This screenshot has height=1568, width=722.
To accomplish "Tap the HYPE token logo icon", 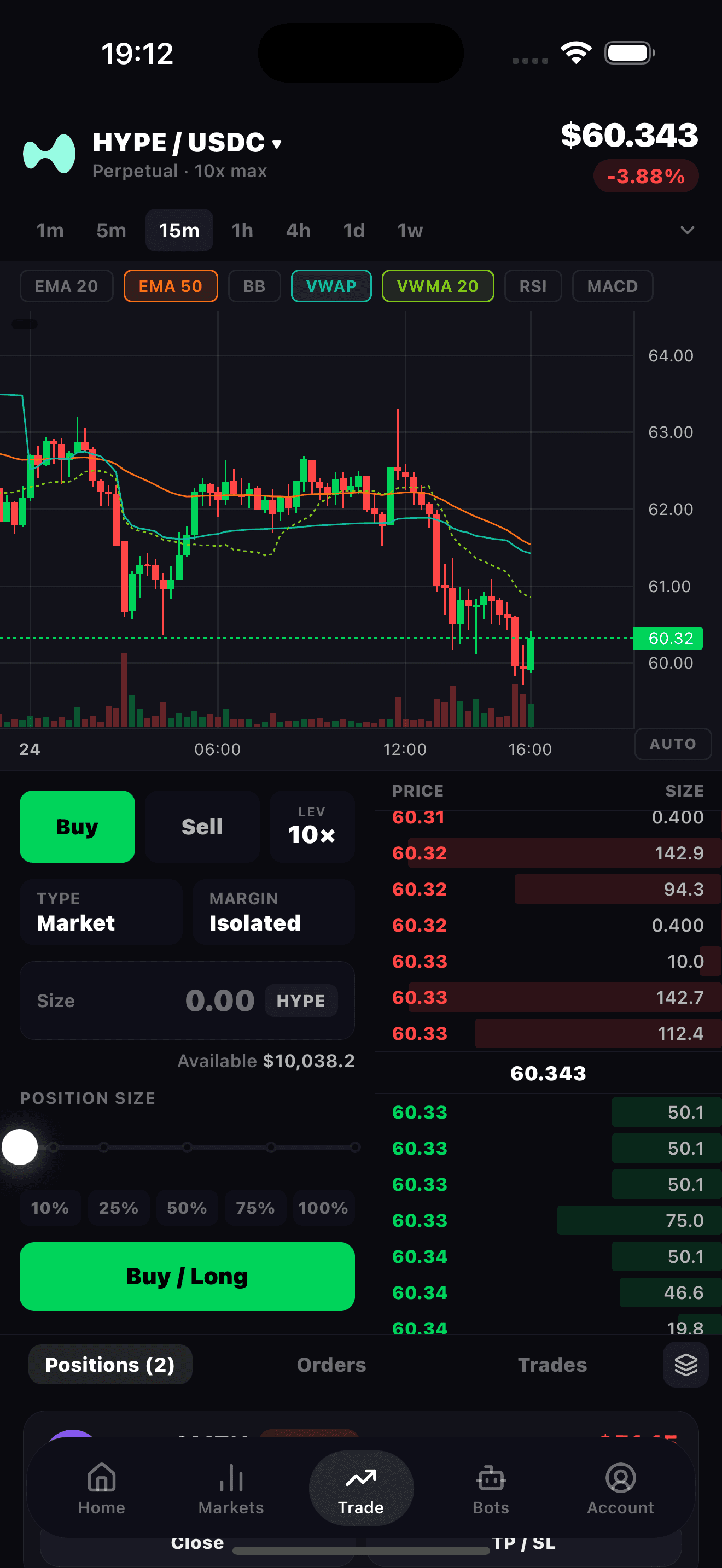I will point(49,154).
